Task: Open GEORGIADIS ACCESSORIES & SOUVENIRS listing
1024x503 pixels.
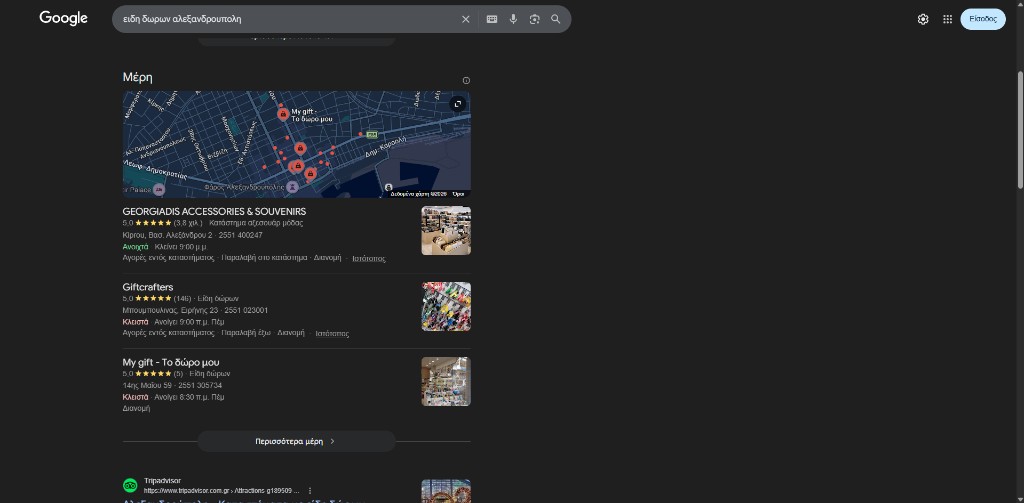Action: pos(214,212)
